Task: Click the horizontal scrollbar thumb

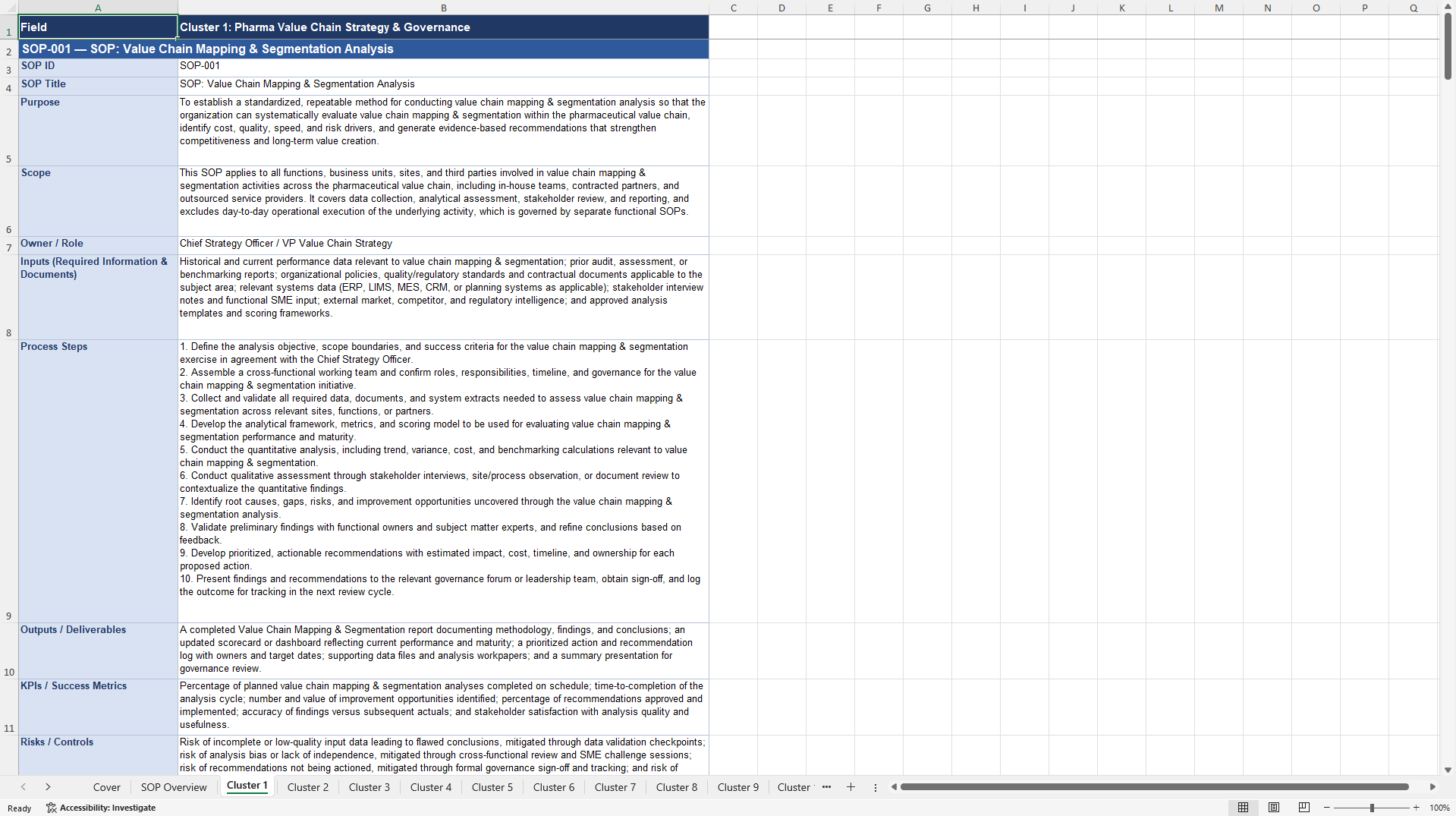Action: (x=1154, y=787)
